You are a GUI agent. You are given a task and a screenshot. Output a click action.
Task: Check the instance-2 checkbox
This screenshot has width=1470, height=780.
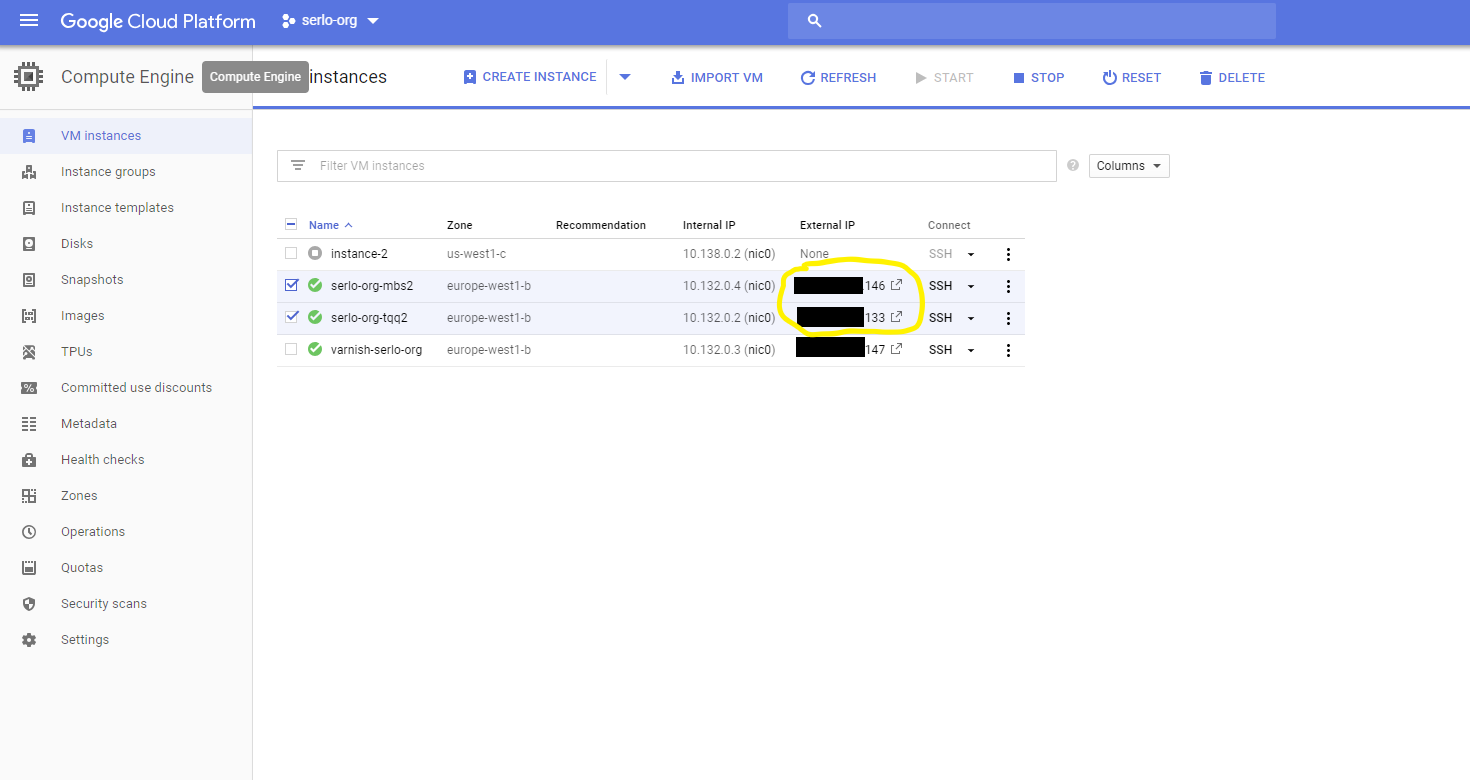point(291,253)
